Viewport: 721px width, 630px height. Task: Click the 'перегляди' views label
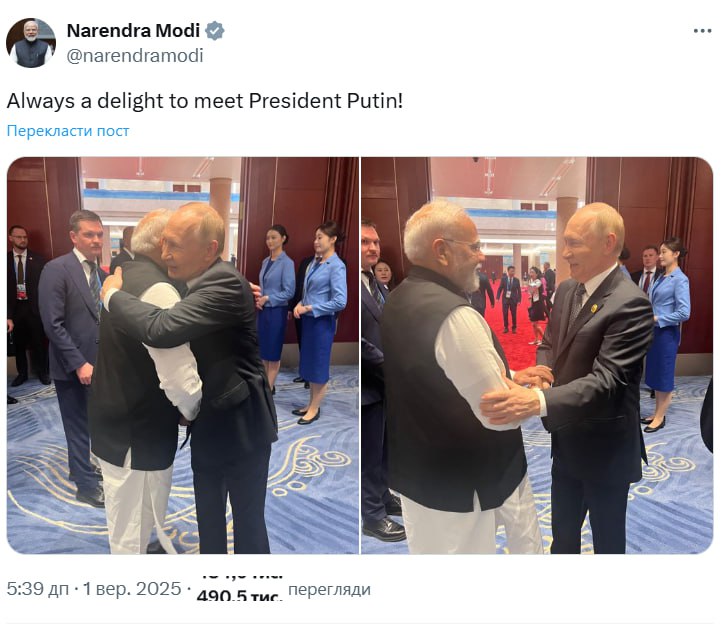click(x=329, y=590)
